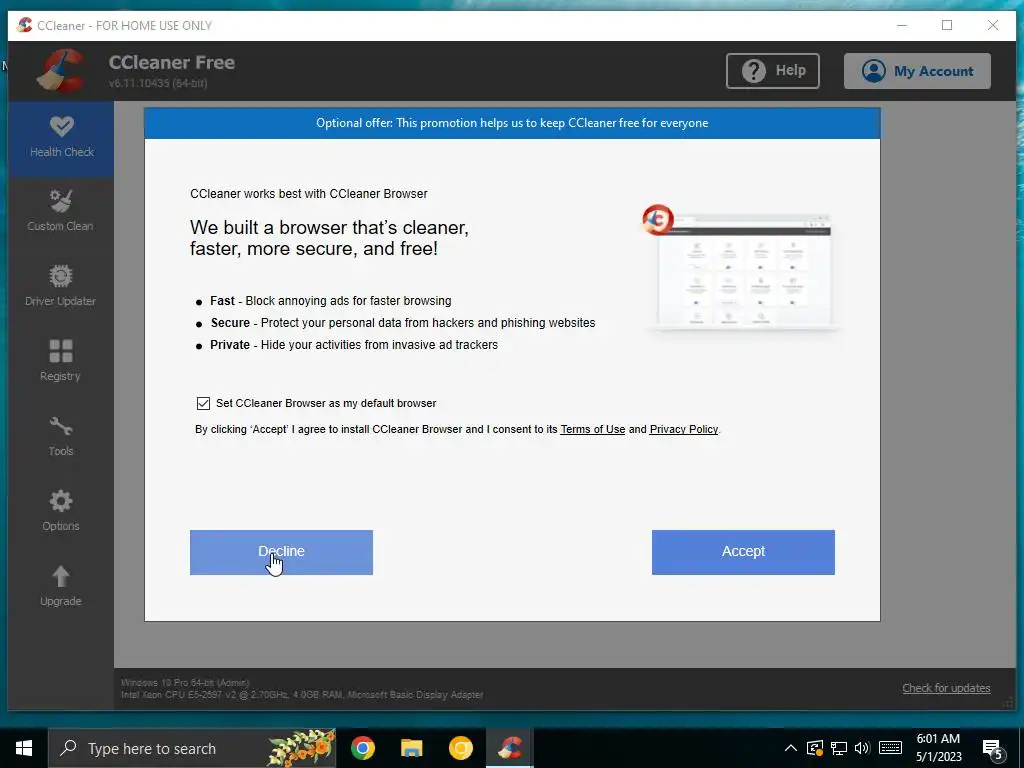Click the 'Fast - Block annoying ads' bullet
The image size is (1024, 768).
click(330, 301)
